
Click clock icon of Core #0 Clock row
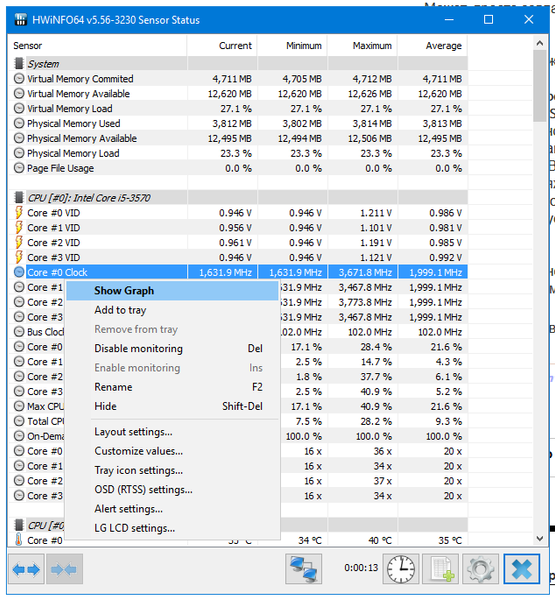[19, 272]
